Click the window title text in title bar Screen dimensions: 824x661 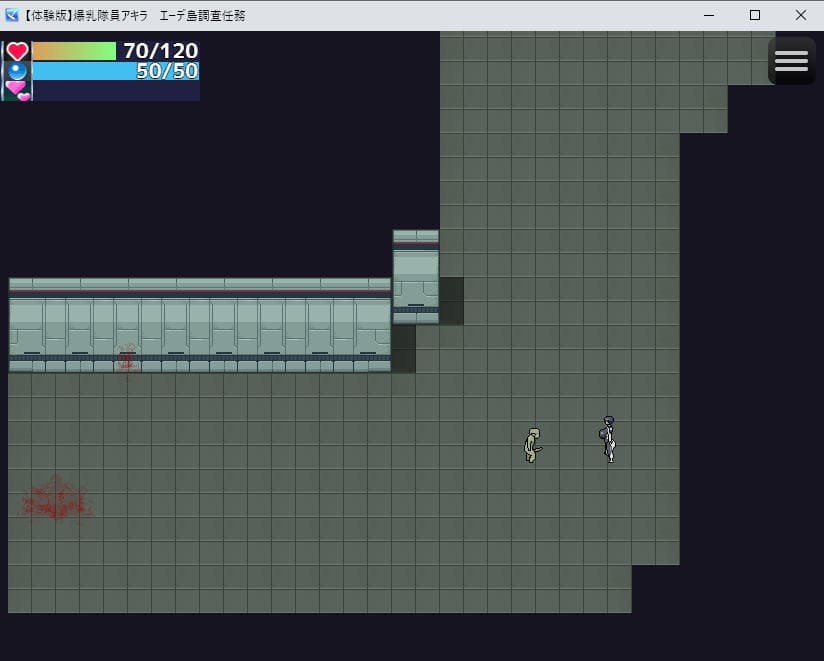(135, 15)
